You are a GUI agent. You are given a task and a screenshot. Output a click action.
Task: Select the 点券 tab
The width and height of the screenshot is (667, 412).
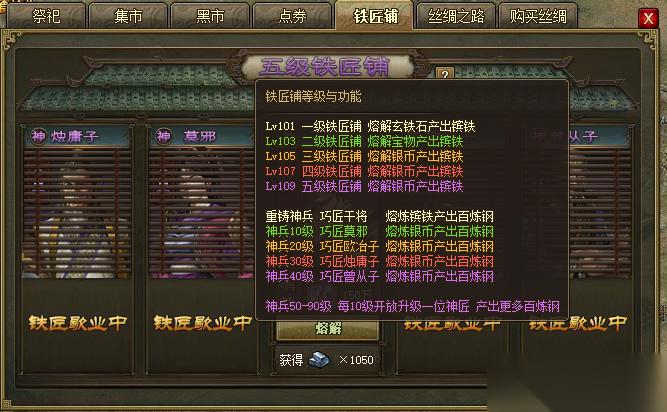pyautogui.click(x=292, y=16)
